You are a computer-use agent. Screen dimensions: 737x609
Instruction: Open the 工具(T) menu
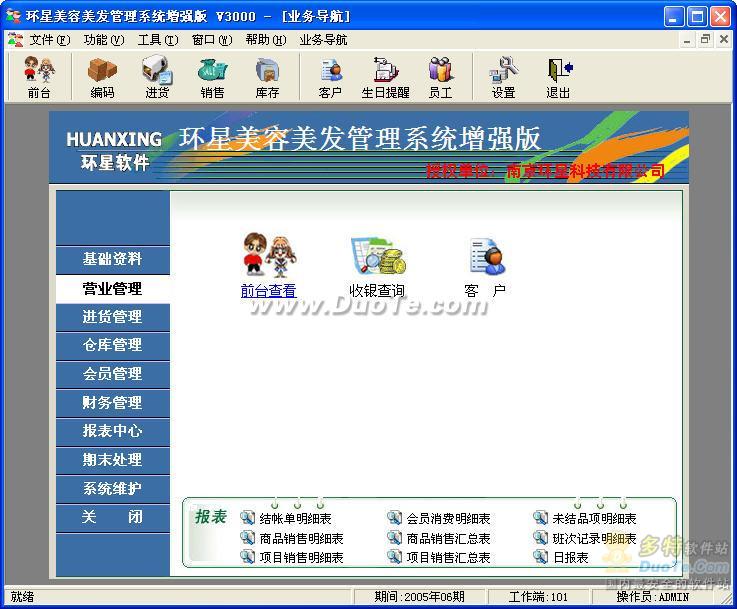tap(158, 40)
